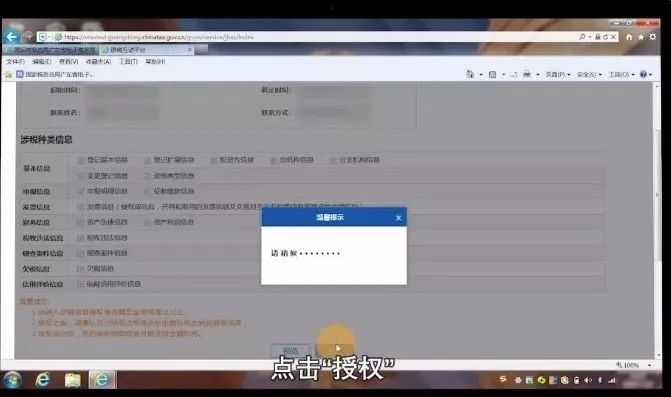This screenshot has height=397, width=671.
Task: Open the active Internet Explorer taskbar window
Action: pos(102,379)
